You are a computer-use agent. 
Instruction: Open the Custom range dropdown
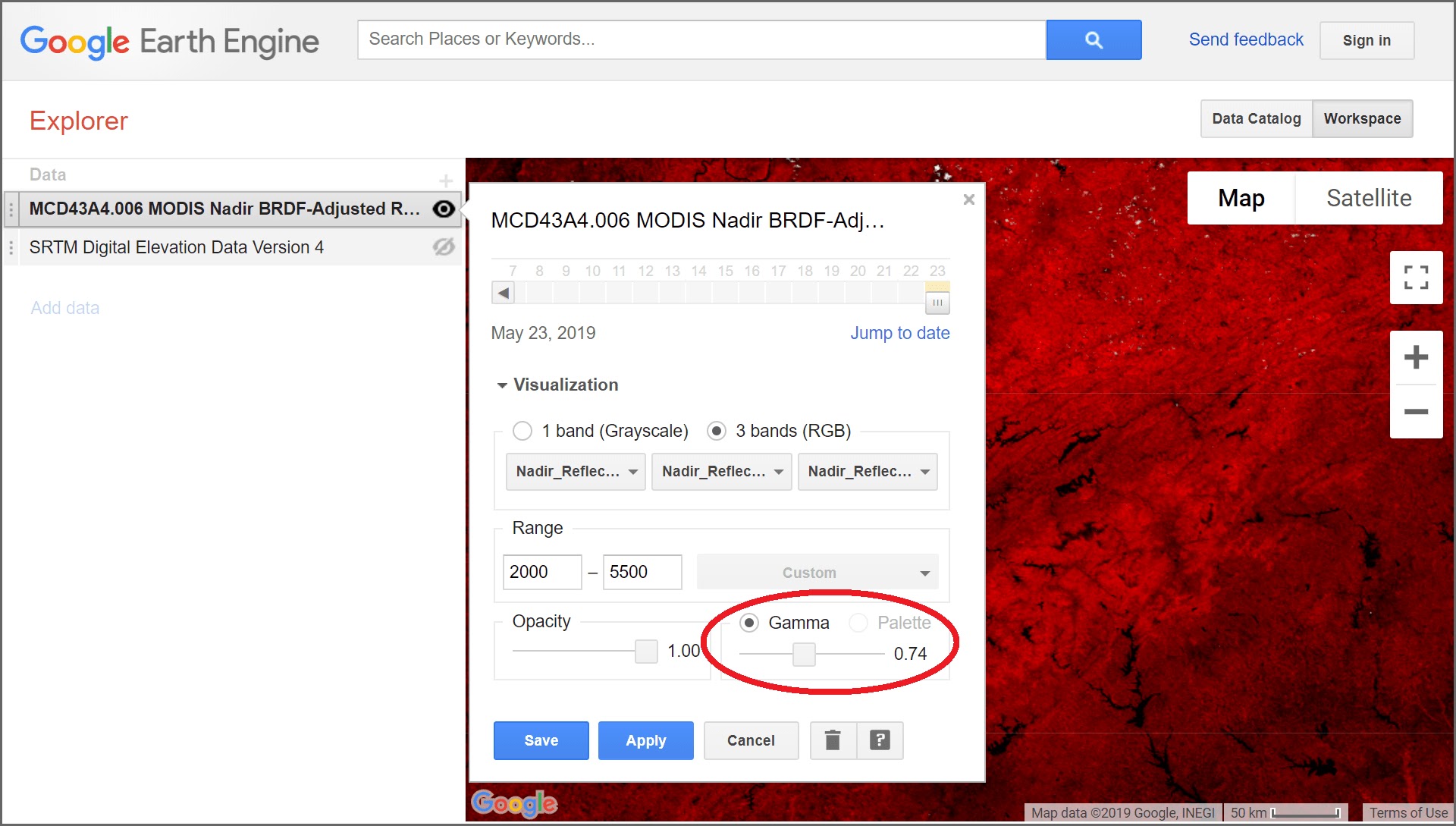coord(817,573)
